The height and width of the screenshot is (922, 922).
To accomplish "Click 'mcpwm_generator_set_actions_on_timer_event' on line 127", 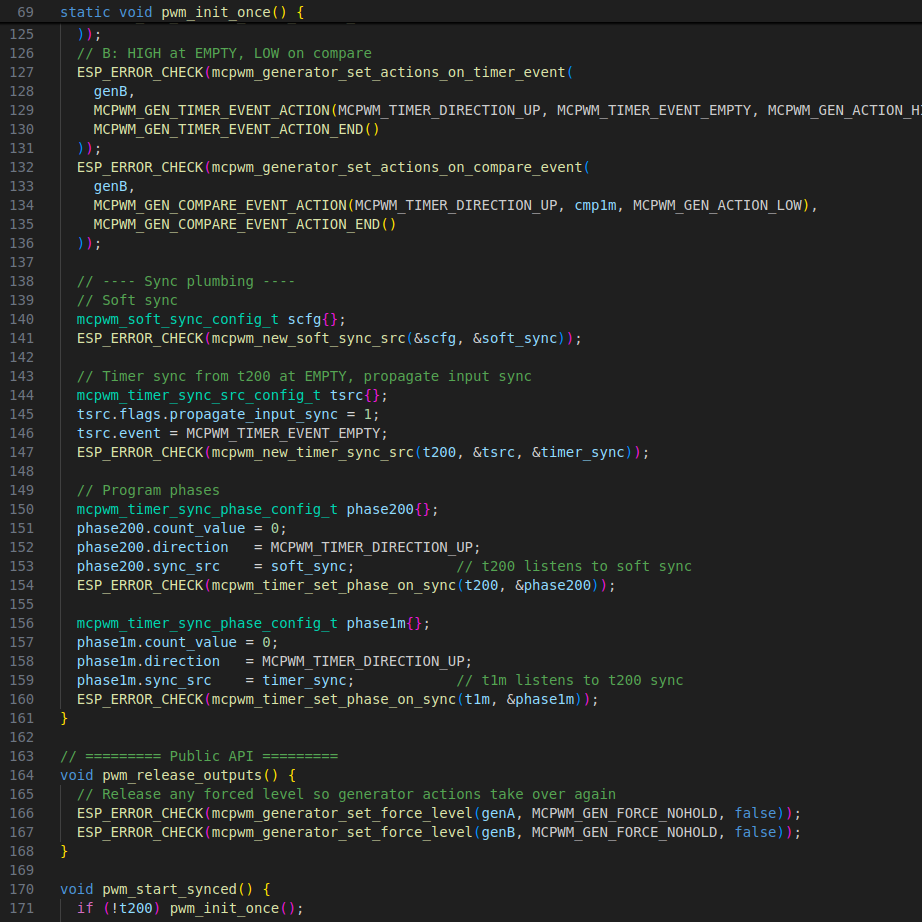I will pos(388,72).
